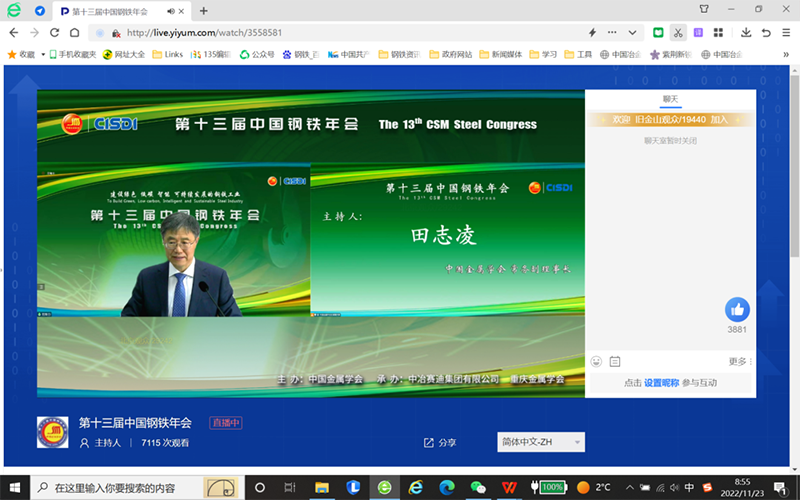Click the scissors screenshot tool in browser toolbar
The width and height of the screenshot is (800, 500).
pos(679,33)
